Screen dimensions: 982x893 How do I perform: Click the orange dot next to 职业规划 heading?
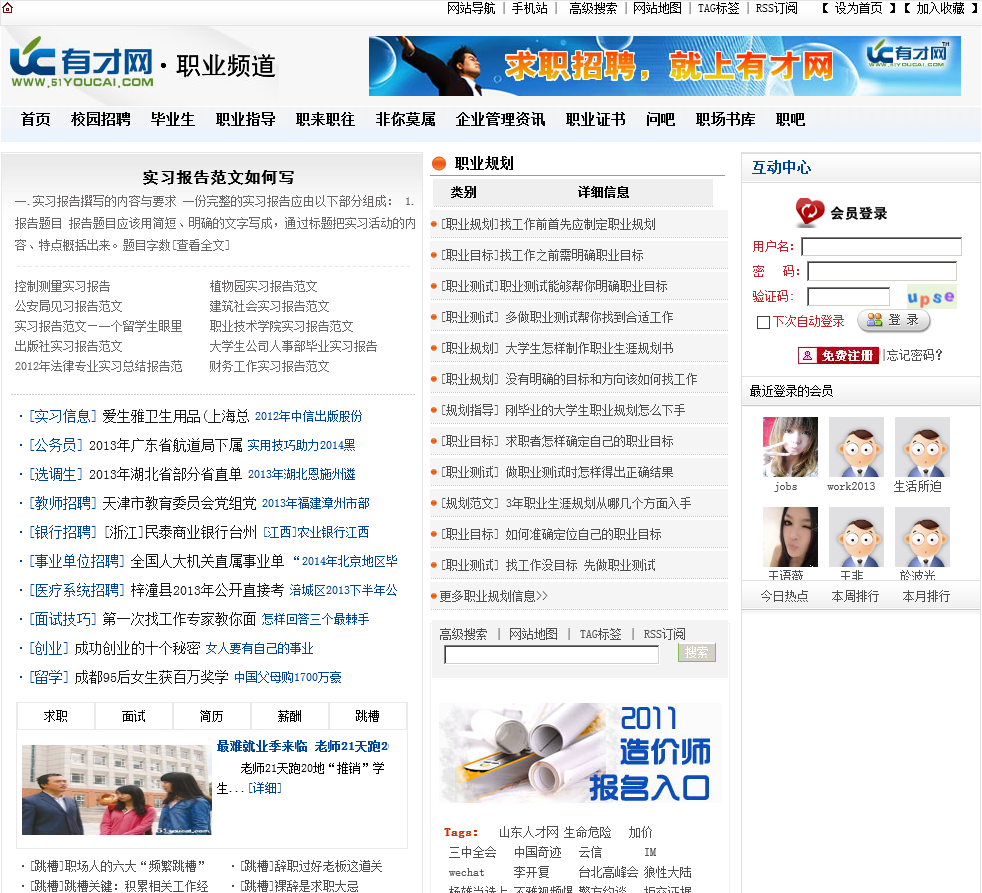pos(438,163)
